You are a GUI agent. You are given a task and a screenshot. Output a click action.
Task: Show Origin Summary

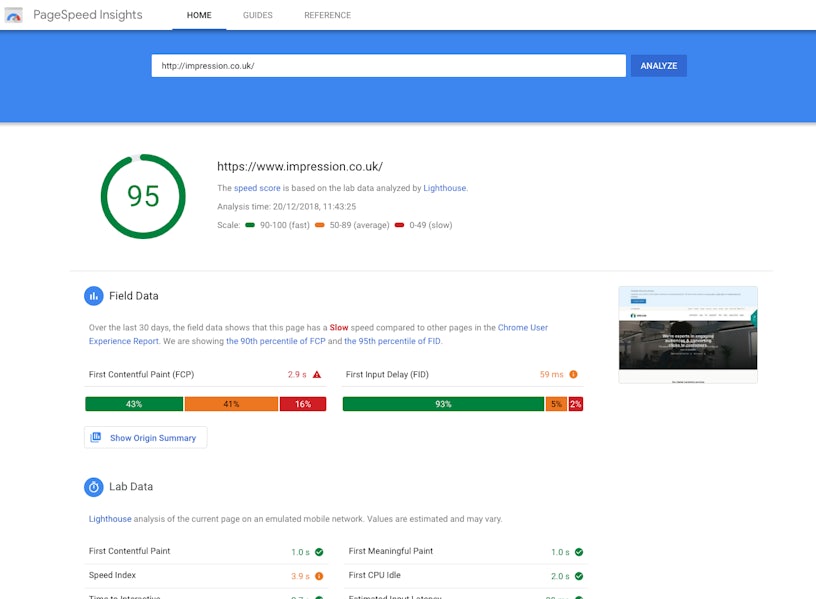(x=146, y=438)
